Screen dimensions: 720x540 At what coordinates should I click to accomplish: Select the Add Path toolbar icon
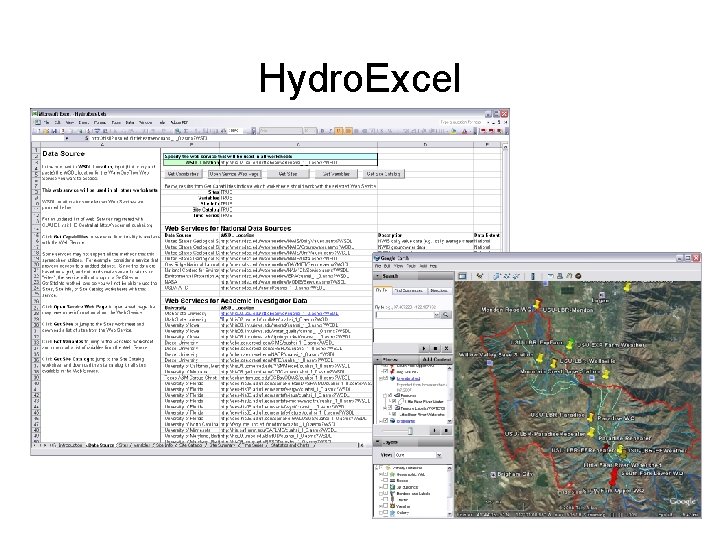(x=507, y=276)
